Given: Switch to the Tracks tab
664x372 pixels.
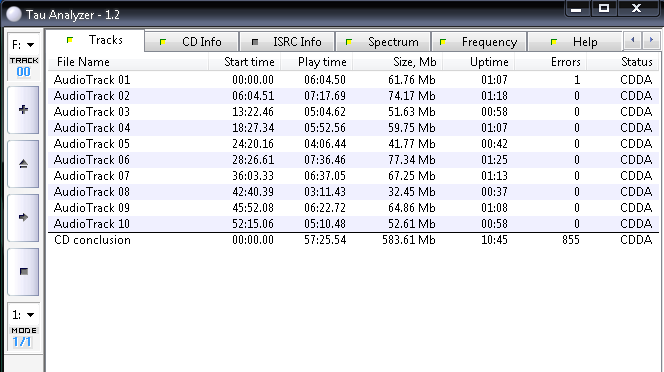Looking at the screenshot, I should pyautogui.click(x=95, y=40).
